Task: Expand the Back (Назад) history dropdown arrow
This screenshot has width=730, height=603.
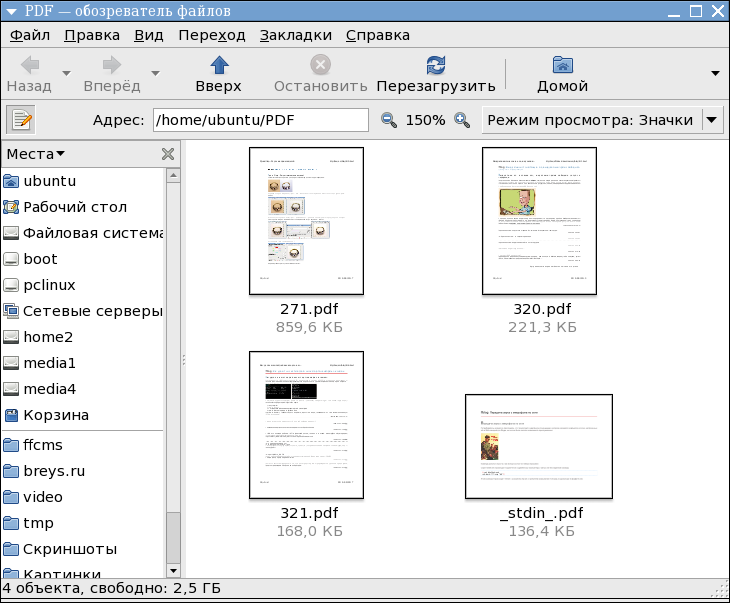Action: (67, 73)
